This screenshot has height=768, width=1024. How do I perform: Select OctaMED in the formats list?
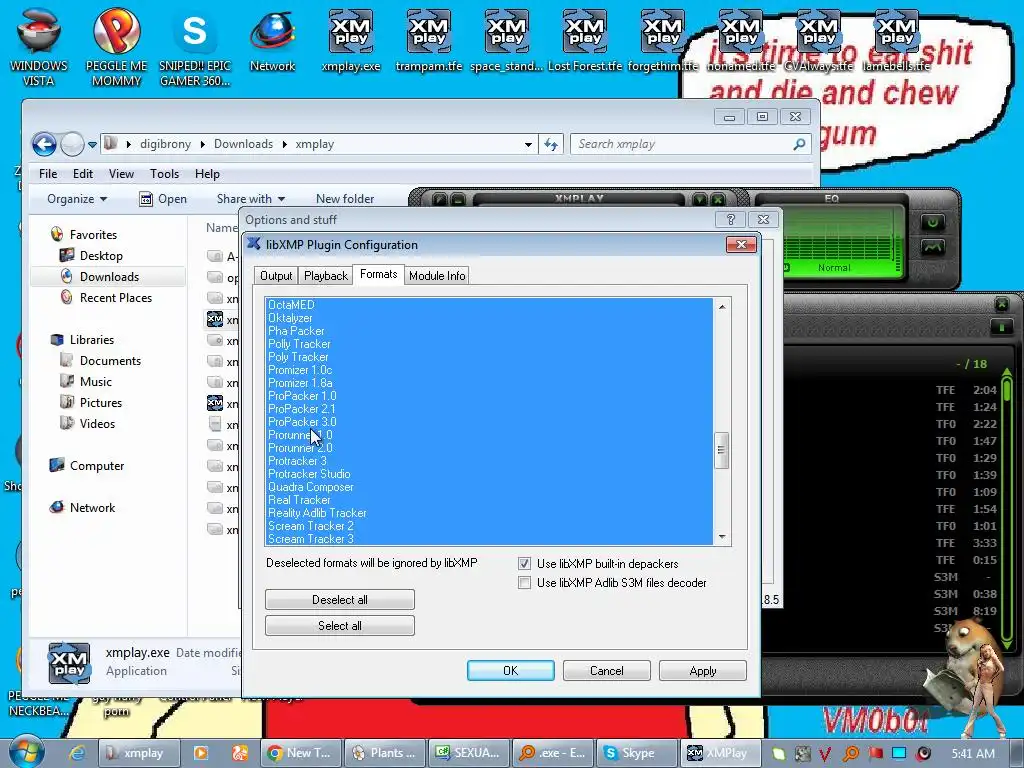[489, 305]
